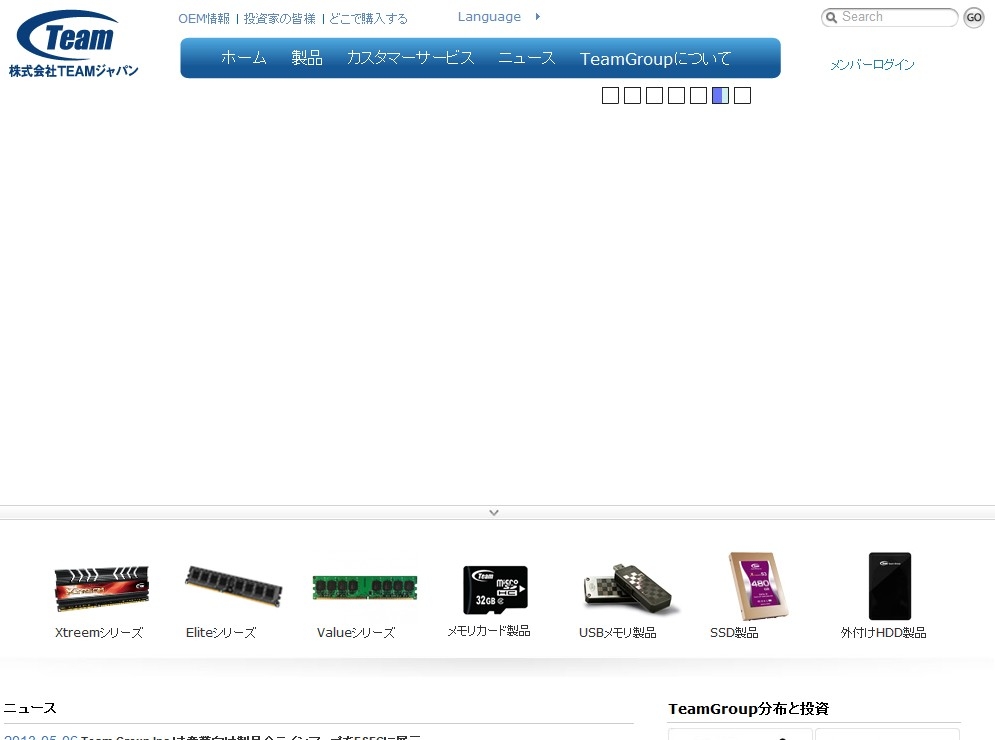This screenshot has width=995, height=740.
Task: Click the 32GB microSD card image
Action: [495, 590]
